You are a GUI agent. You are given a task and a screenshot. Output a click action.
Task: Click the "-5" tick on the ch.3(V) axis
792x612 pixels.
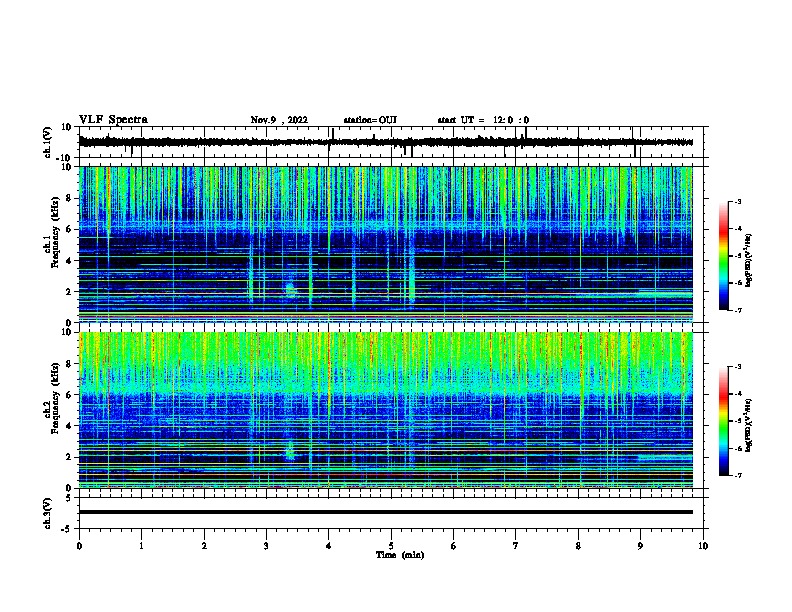67,529
